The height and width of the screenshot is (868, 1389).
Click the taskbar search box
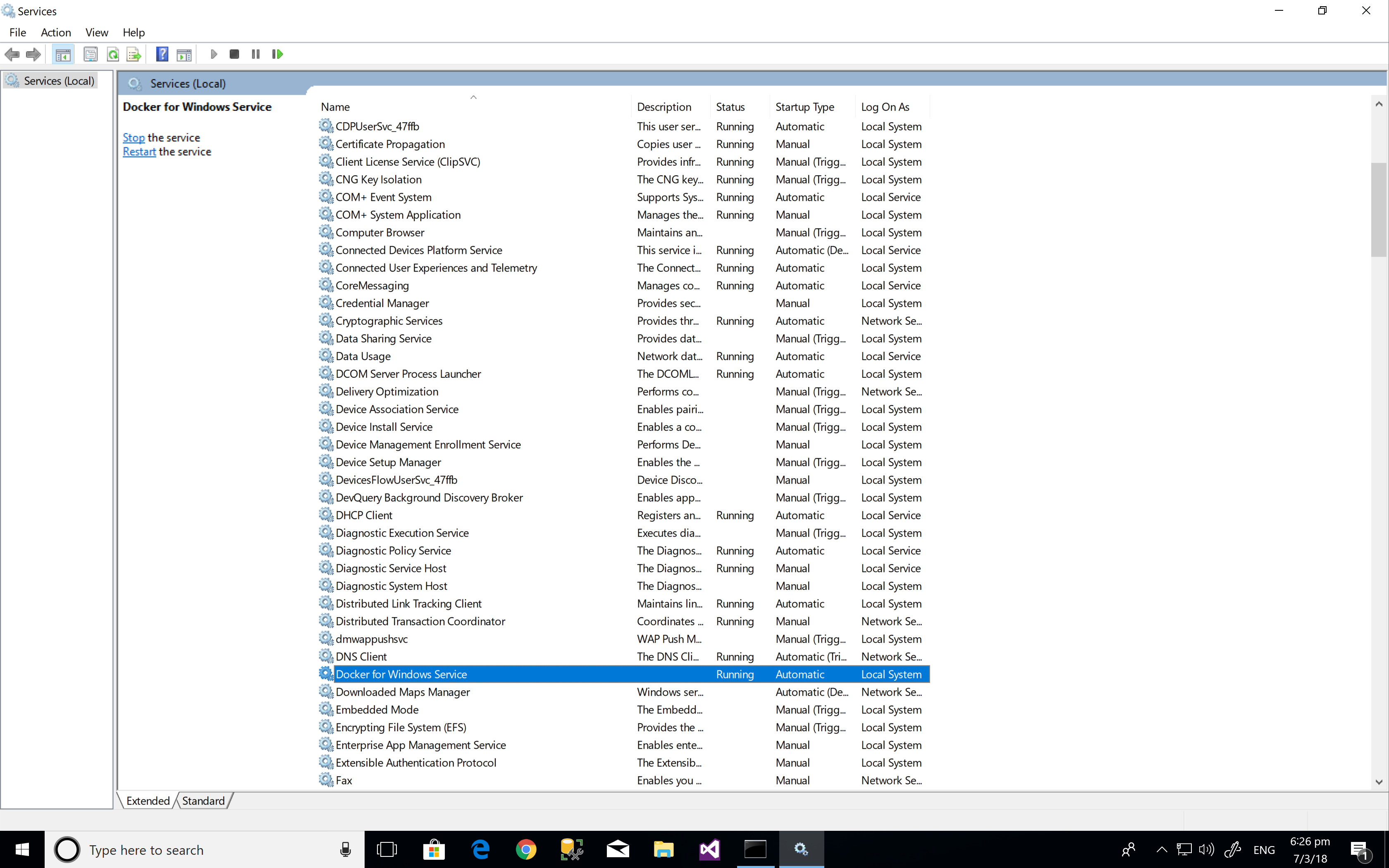pyautogui.click(x=204, y=850)
